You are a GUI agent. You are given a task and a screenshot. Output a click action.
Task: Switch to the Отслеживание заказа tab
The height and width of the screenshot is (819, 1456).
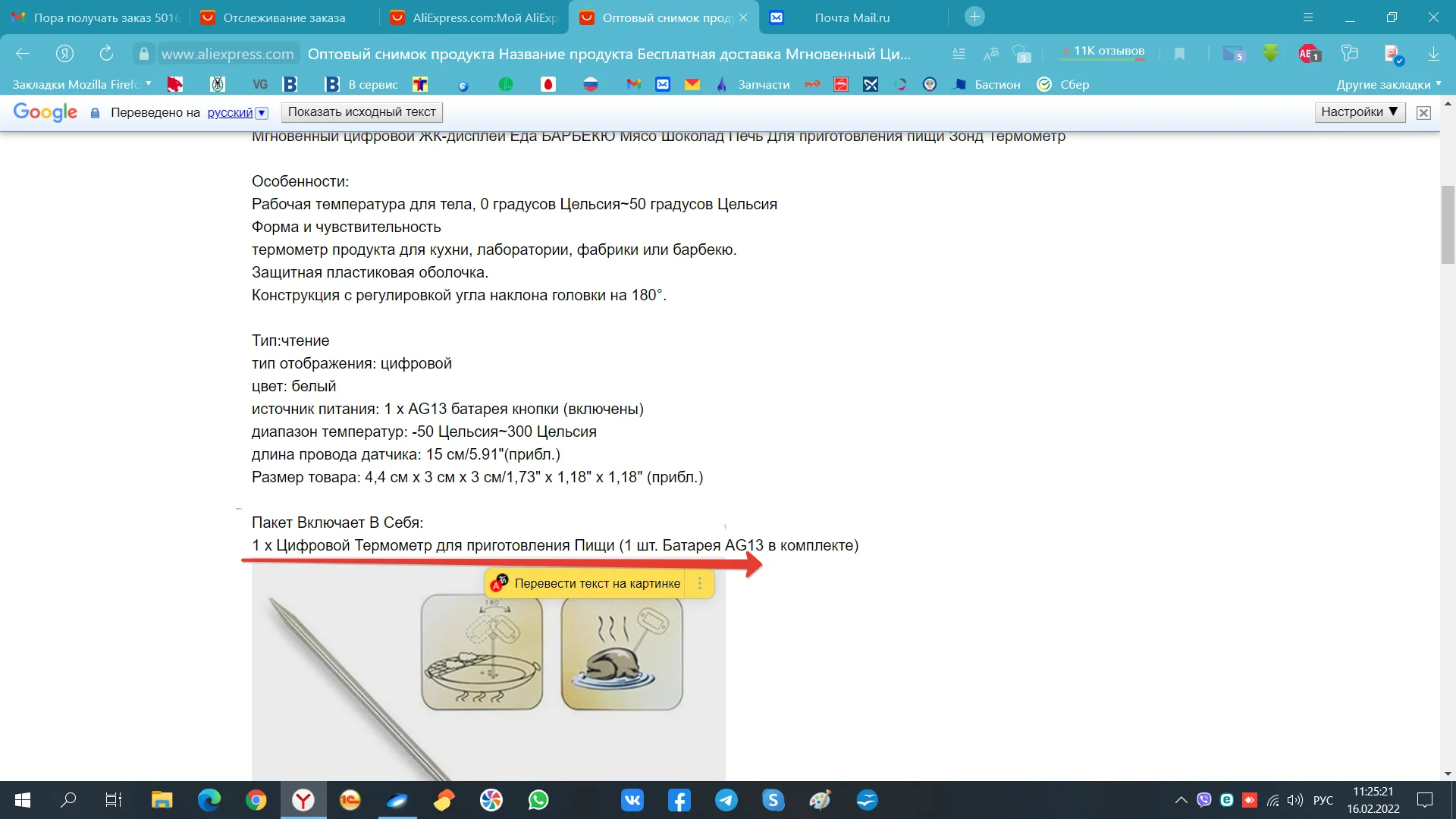[284, 17]
